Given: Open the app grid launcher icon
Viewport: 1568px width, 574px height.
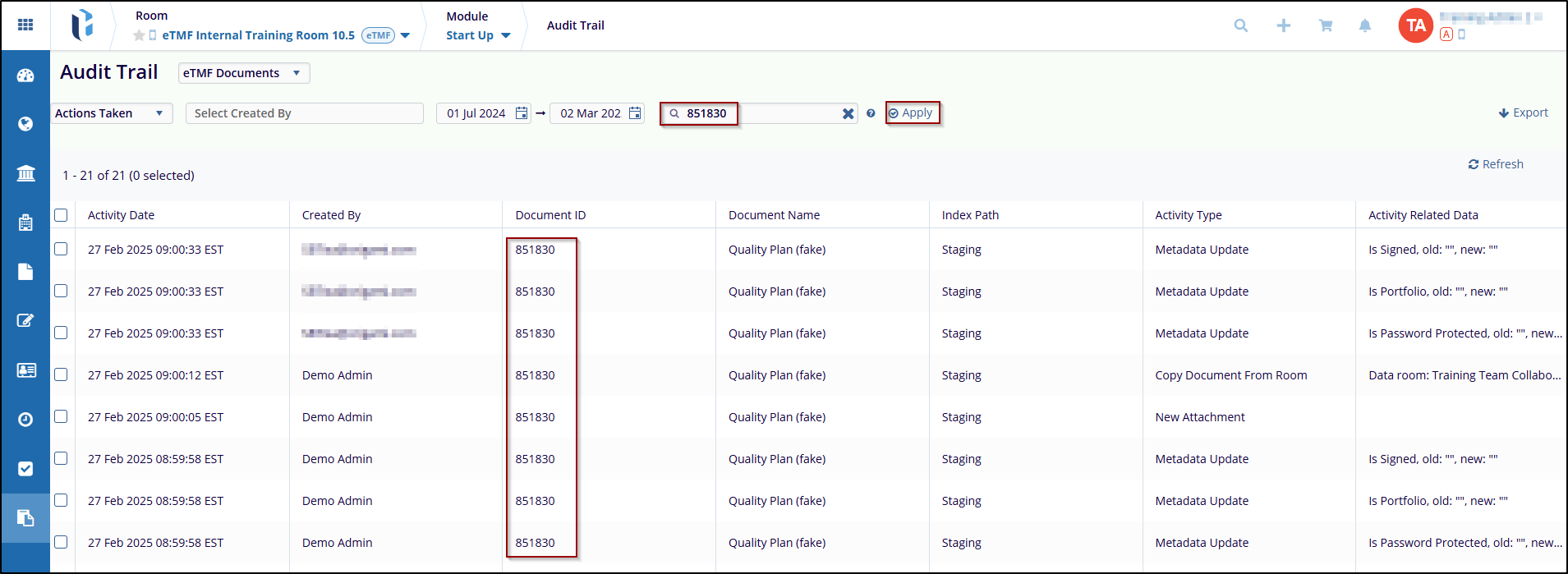Looking at the screenshot, I should click(x=25, y=25).
